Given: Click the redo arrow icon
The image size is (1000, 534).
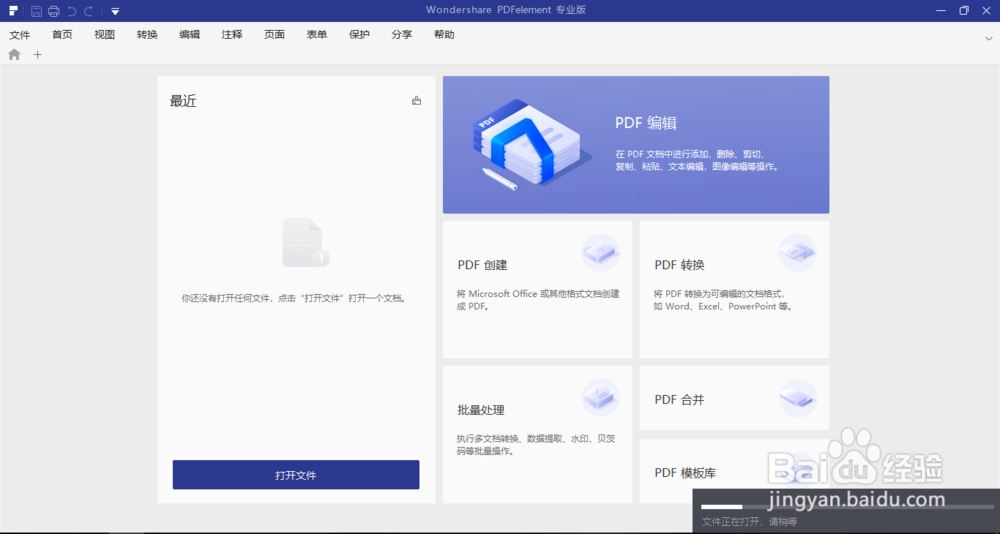Looking at the screenshot, I should (89, 11).
